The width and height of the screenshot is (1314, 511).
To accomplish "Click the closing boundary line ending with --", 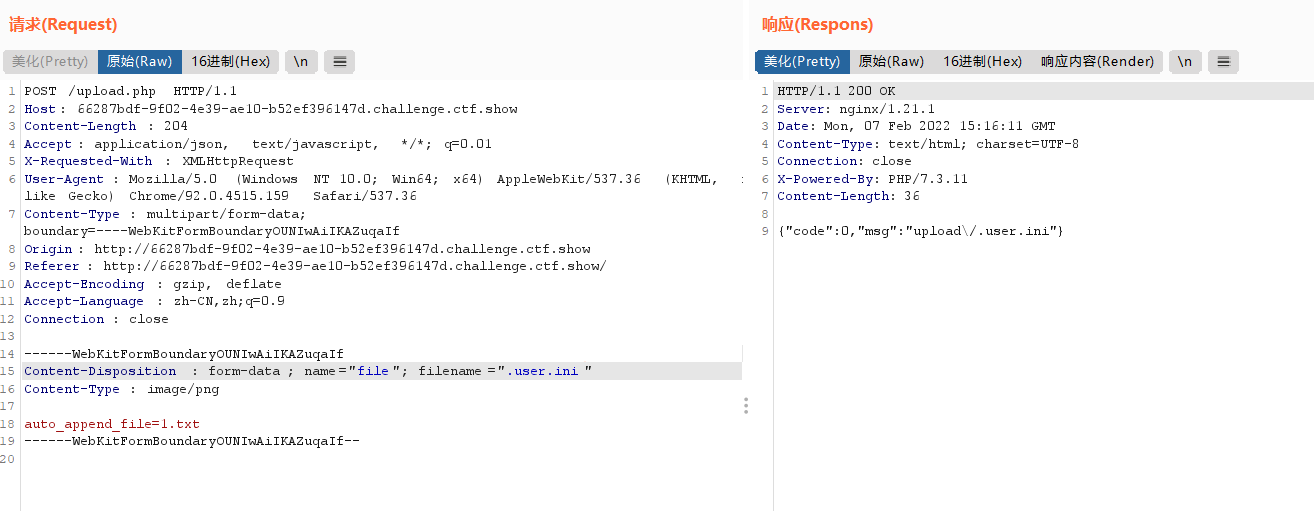I will click(x=192, y=441).
